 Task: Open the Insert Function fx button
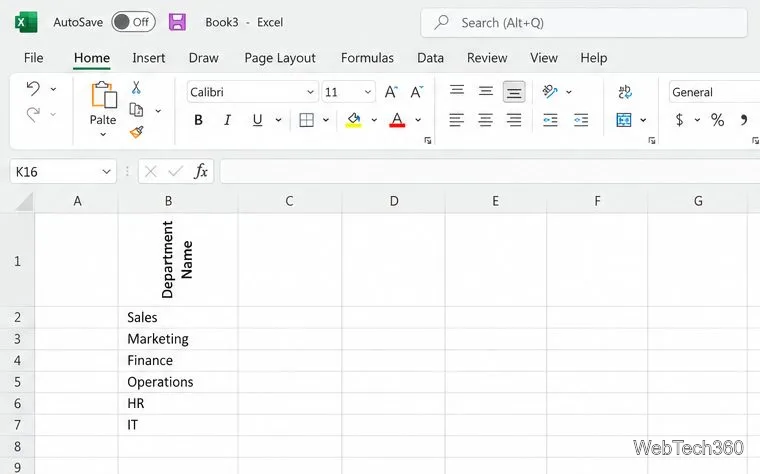click(x=201, y=171)
